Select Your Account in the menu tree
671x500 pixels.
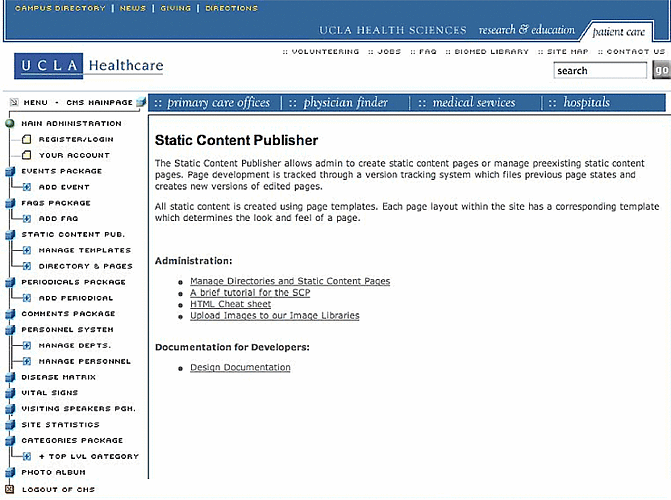(x=74, y=155)
